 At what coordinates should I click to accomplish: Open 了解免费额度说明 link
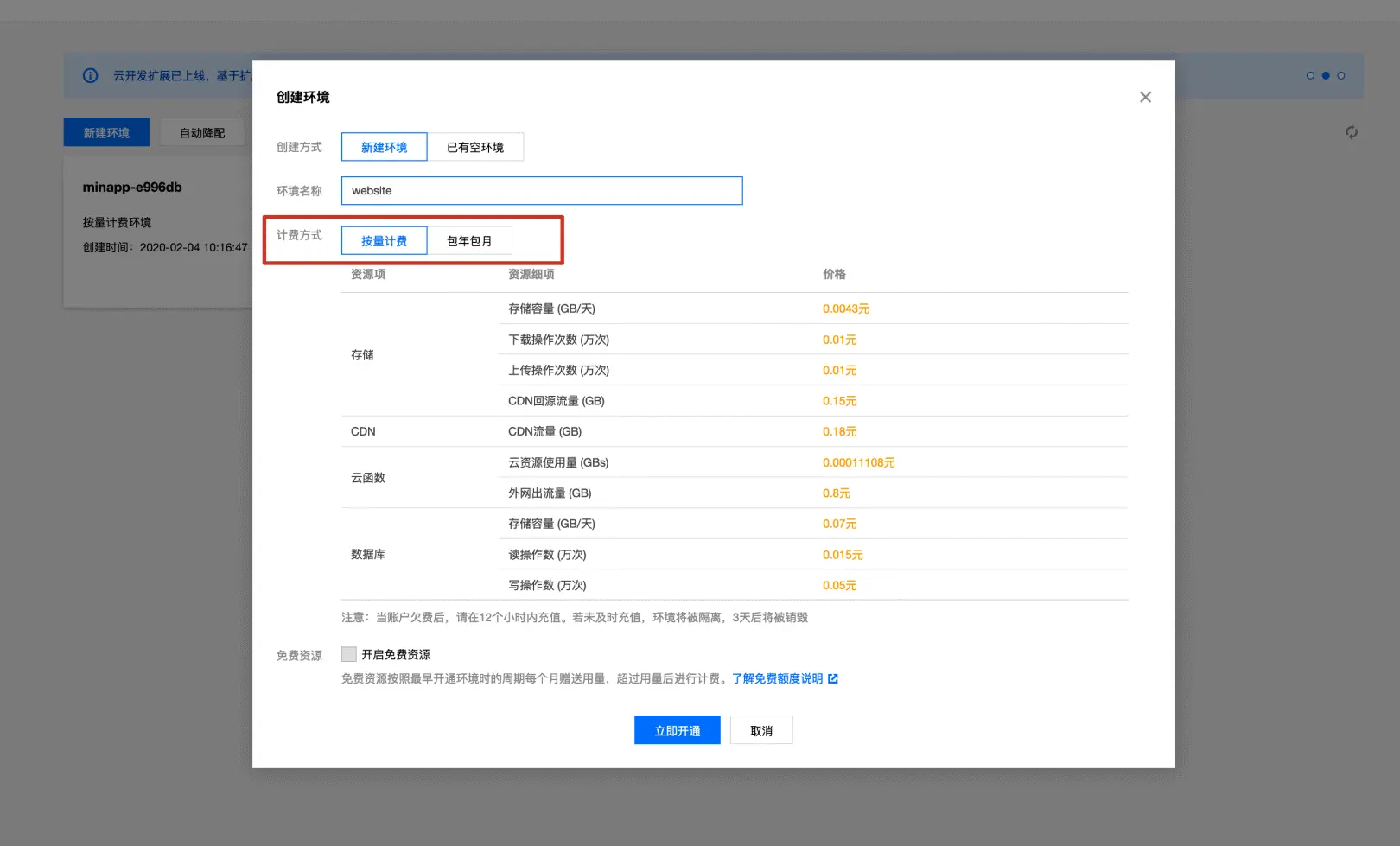778,678
